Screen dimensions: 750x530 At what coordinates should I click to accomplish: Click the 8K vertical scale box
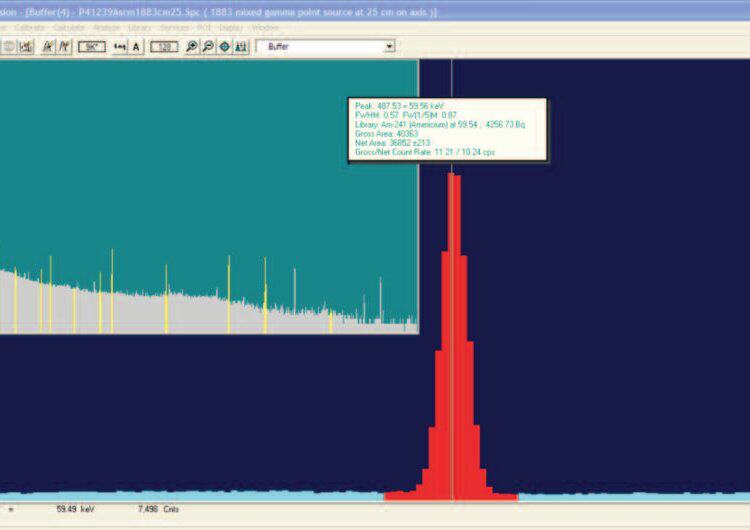point(92,46)
